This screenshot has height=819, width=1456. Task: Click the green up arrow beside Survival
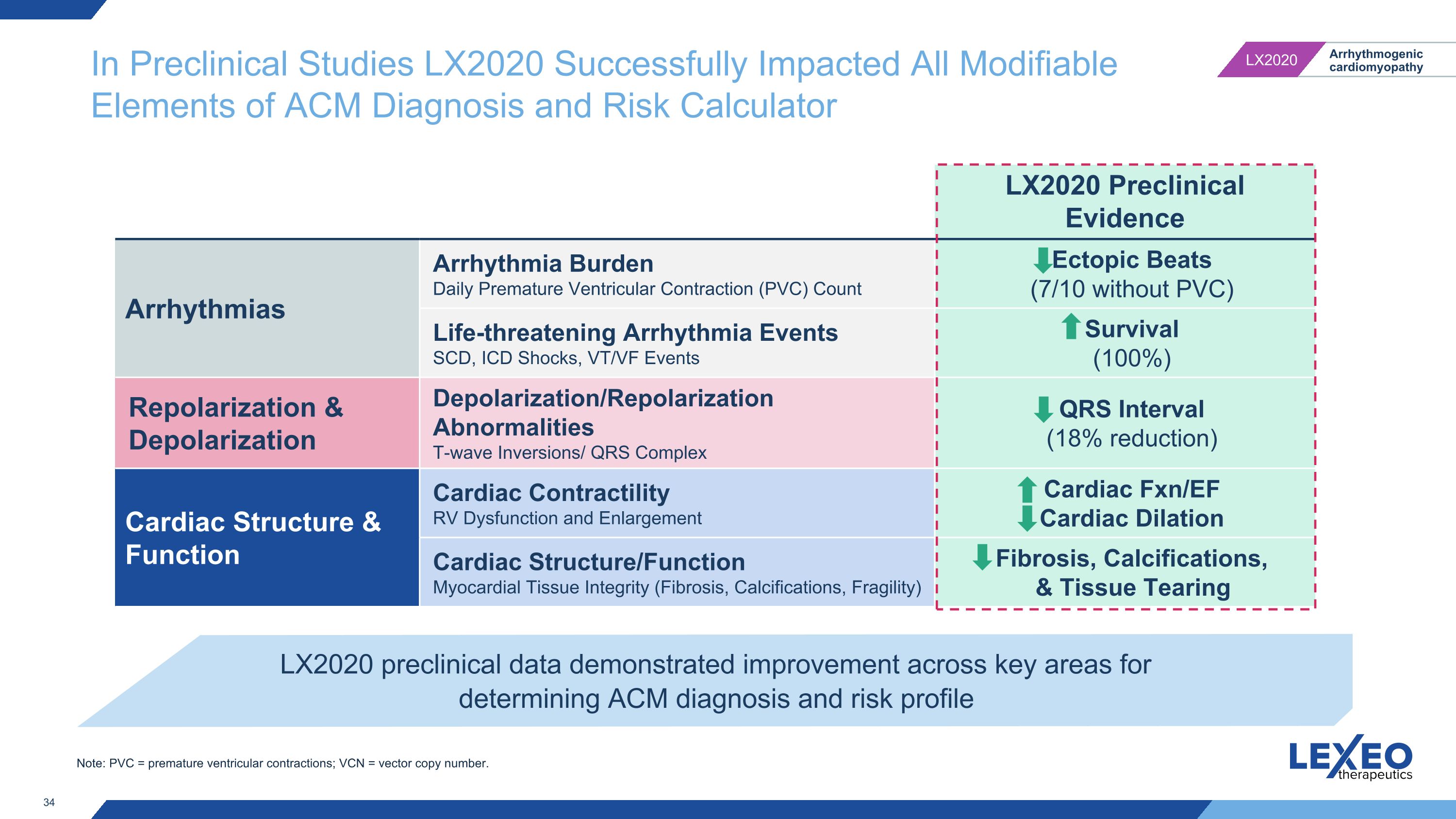pyautogui.click(x=1071, y=326)
